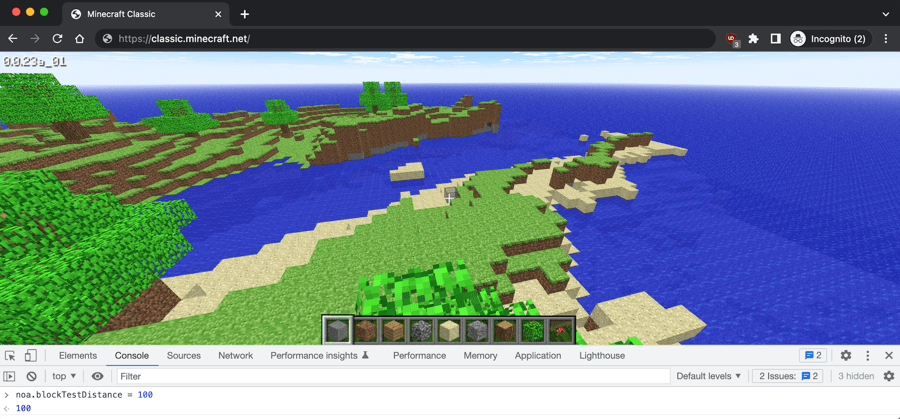Select the wood log block in hotbar

pyautogui.click(x=505, y=331)
